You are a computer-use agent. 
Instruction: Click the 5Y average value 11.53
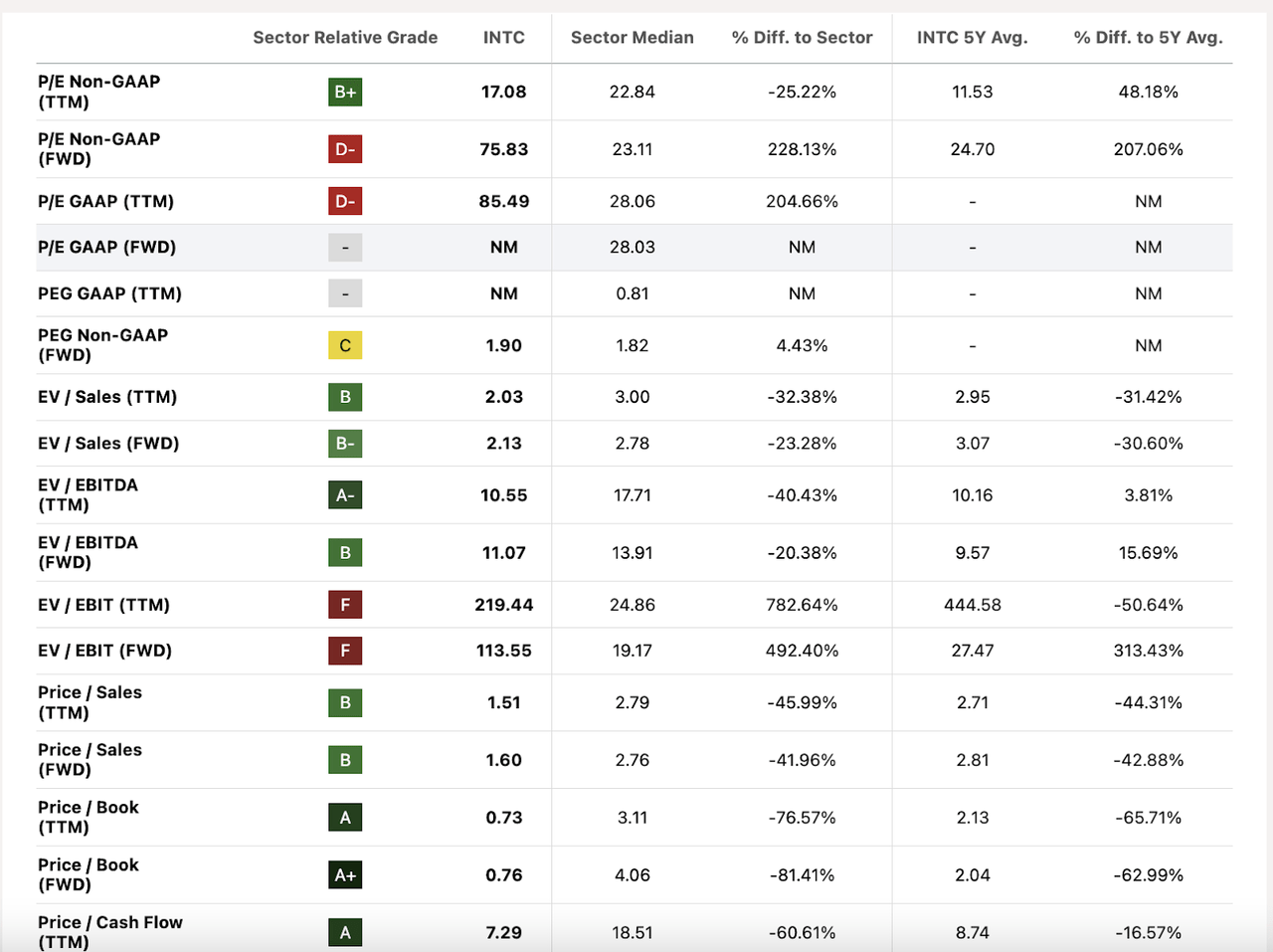[x=973, y=92]
